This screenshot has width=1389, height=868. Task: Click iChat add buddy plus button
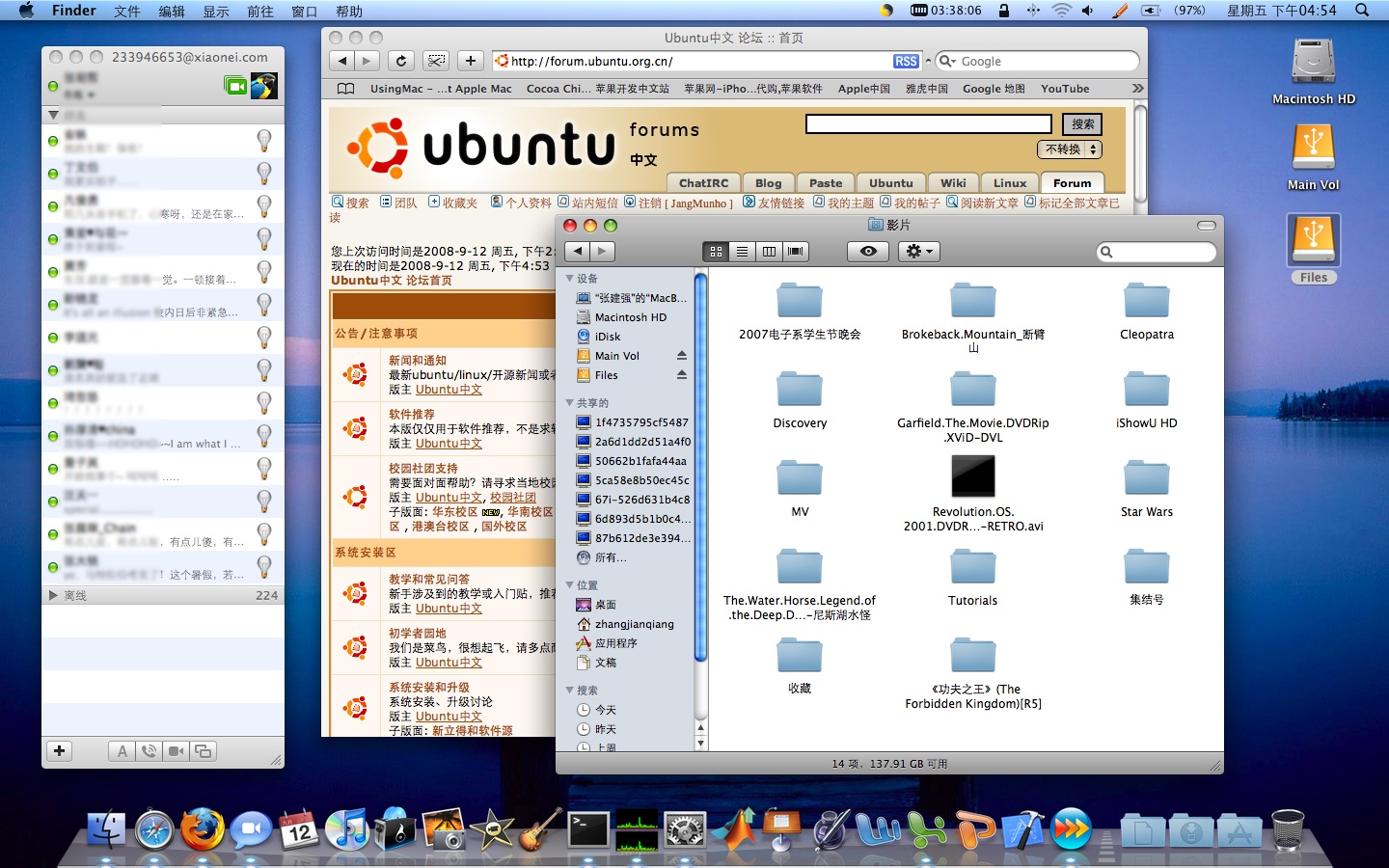59,750
